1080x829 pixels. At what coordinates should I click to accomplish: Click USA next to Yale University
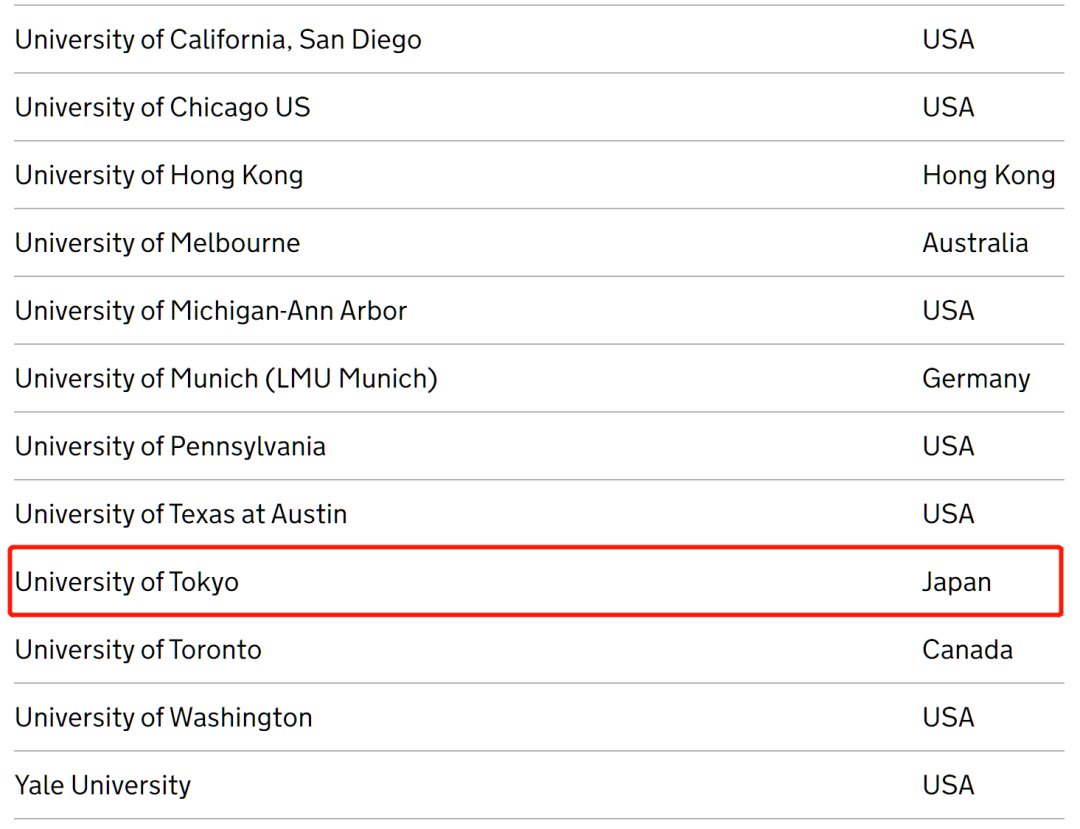coord(948,786)
